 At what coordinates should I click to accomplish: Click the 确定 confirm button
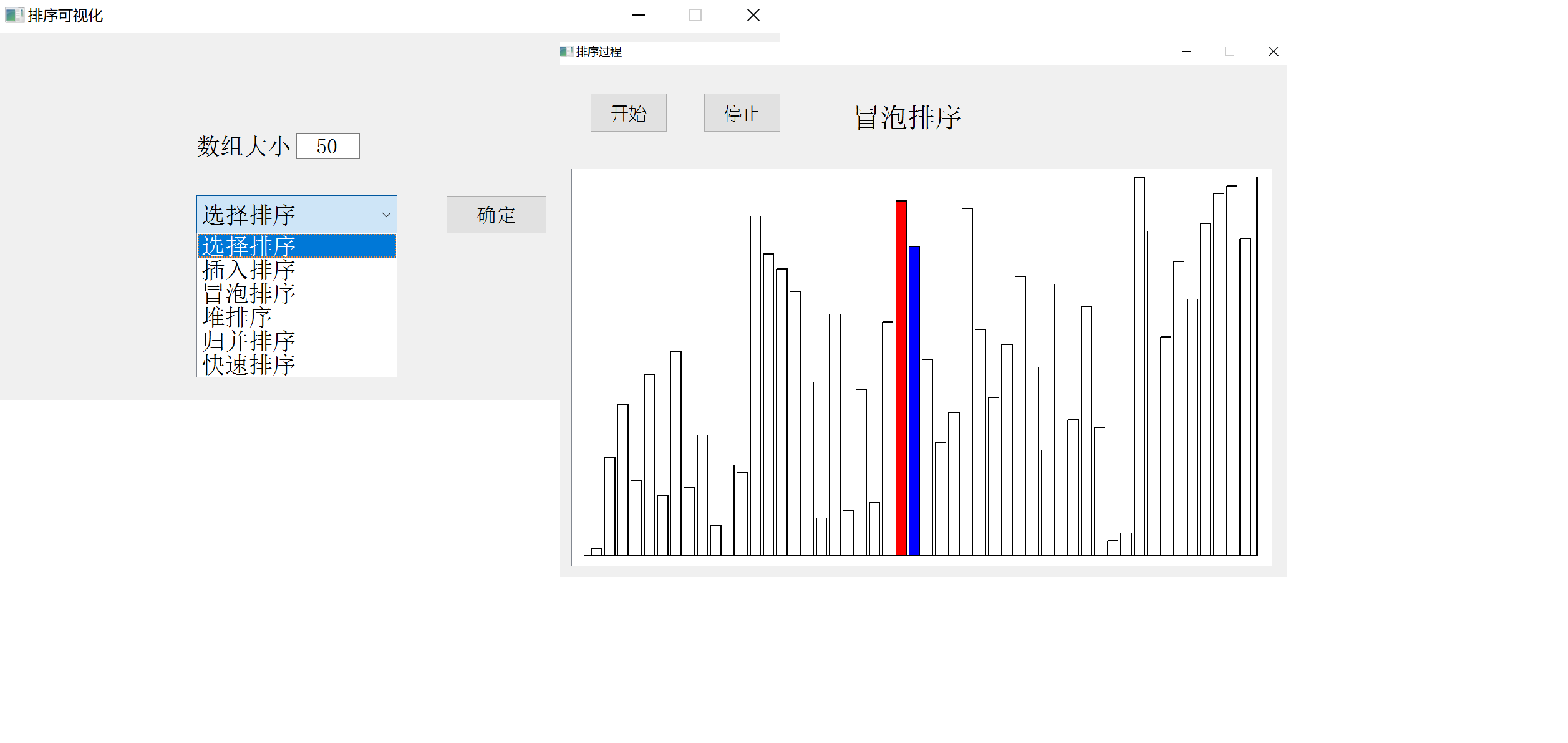point(496,215)
